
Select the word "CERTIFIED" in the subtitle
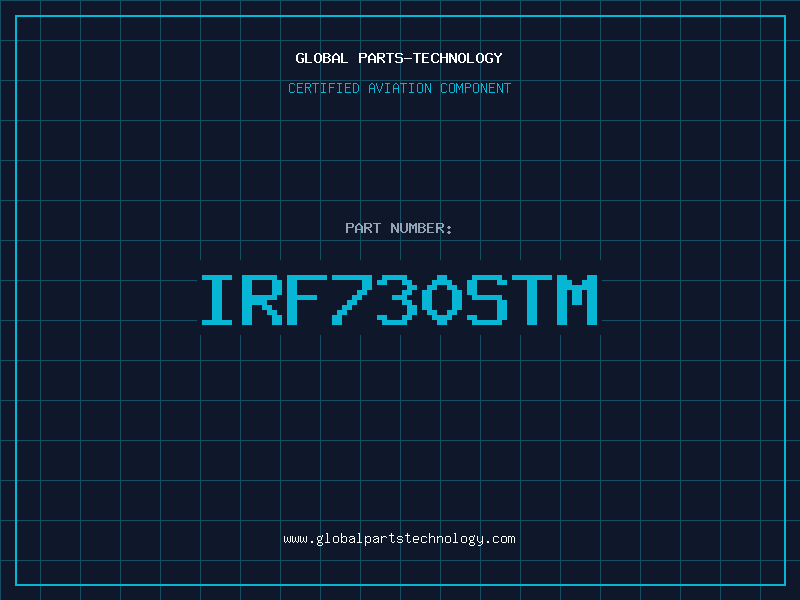324,88
